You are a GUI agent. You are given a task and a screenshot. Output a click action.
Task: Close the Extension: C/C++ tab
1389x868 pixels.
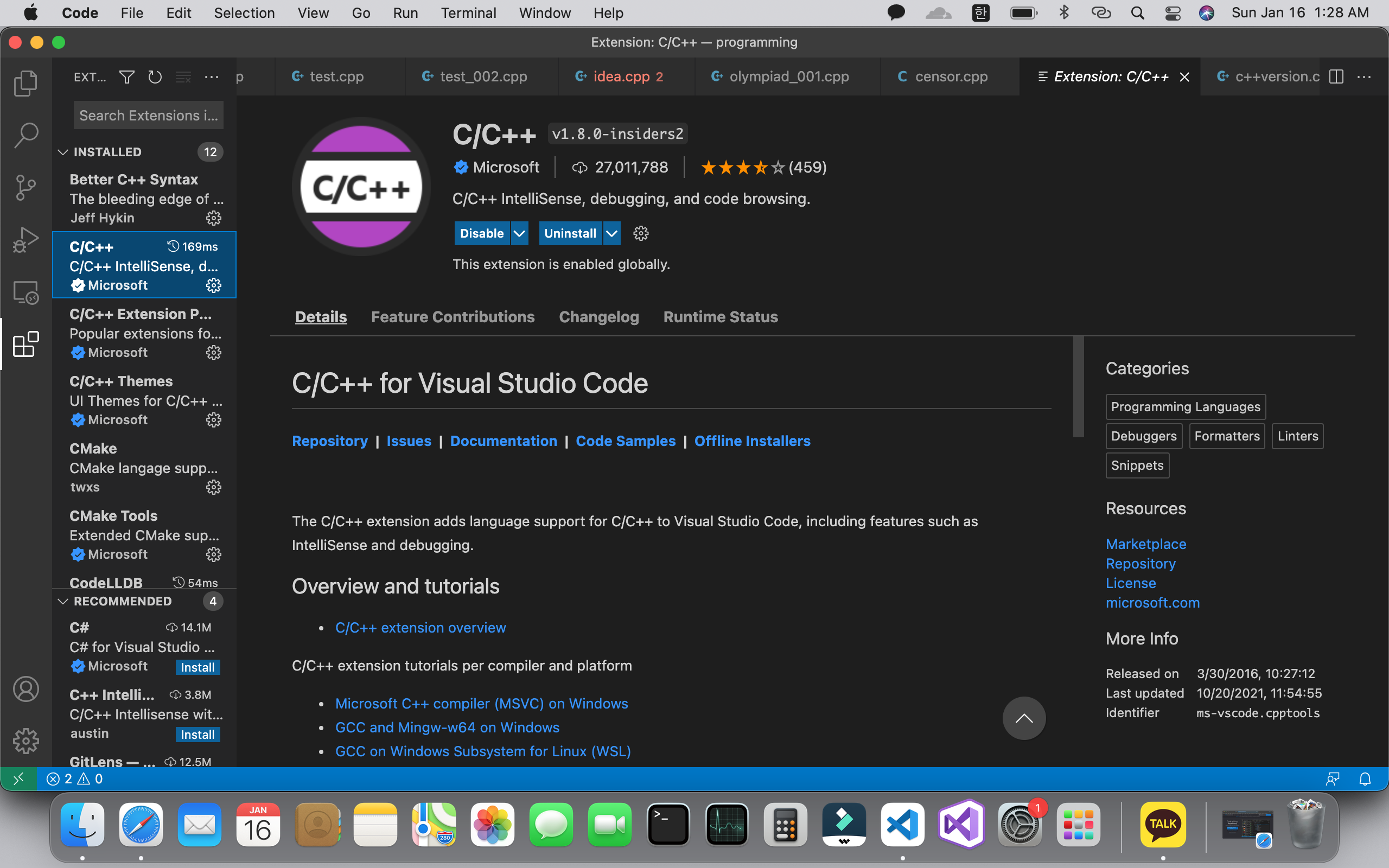(x=1184, y=76)
